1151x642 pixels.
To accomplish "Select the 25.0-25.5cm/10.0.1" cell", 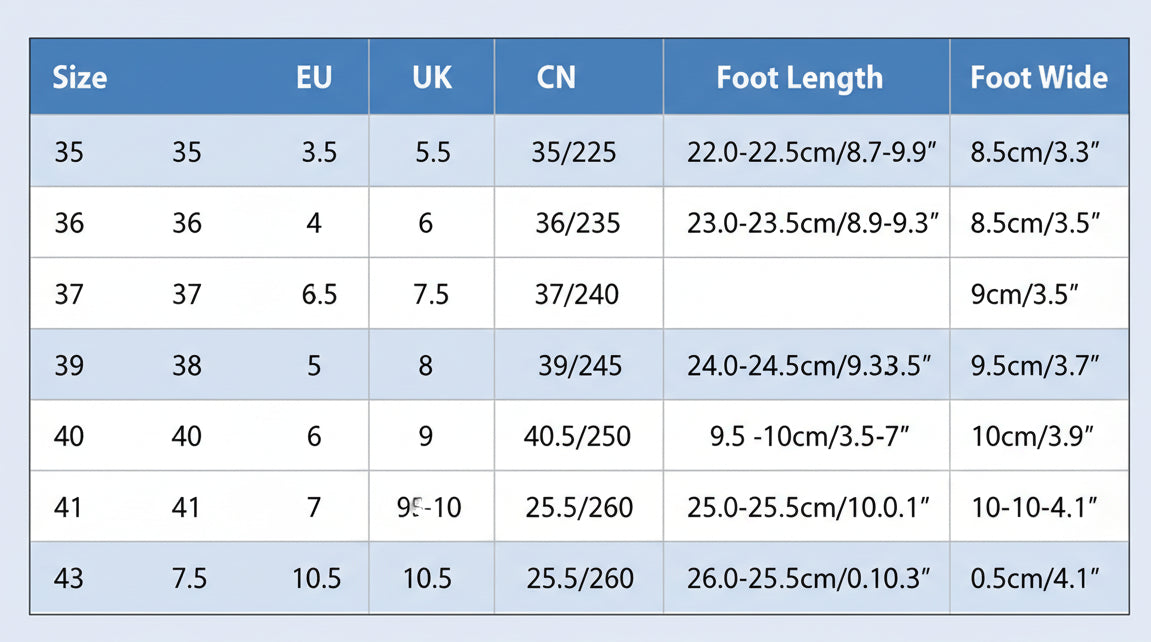I will click(x=808, y=507).
